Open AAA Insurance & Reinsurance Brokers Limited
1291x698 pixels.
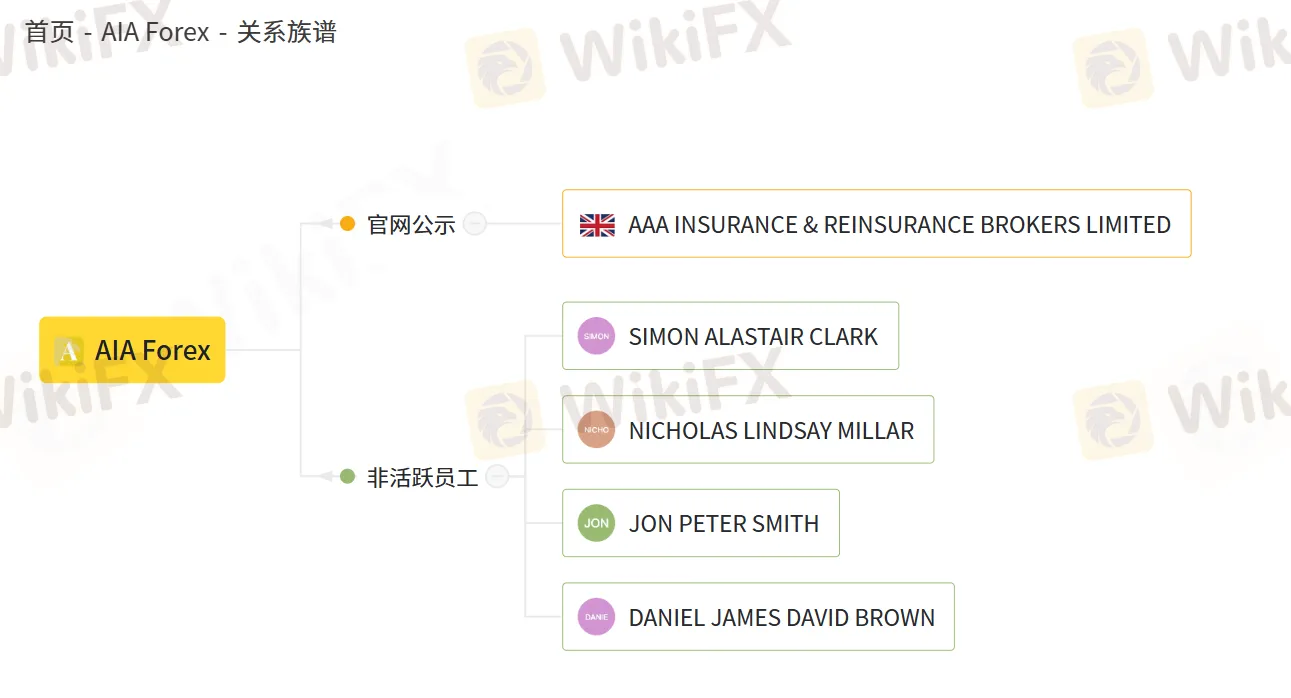click(x=898, y=225)
